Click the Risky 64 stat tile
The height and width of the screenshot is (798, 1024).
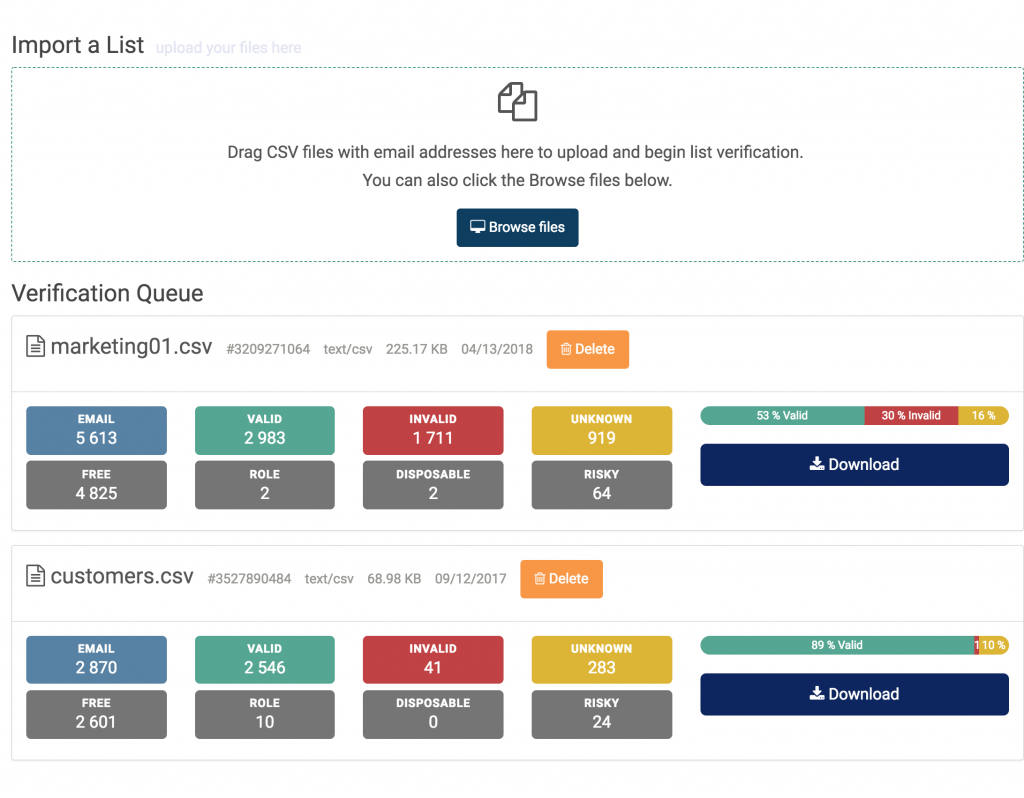pos(601,485)
